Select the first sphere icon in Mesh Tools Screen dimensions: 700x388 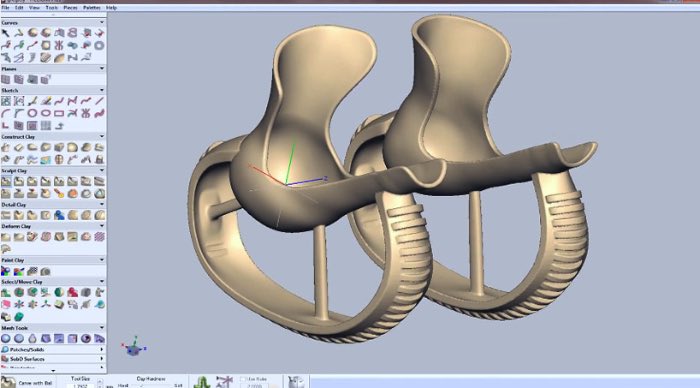click(x=5, y=338)
